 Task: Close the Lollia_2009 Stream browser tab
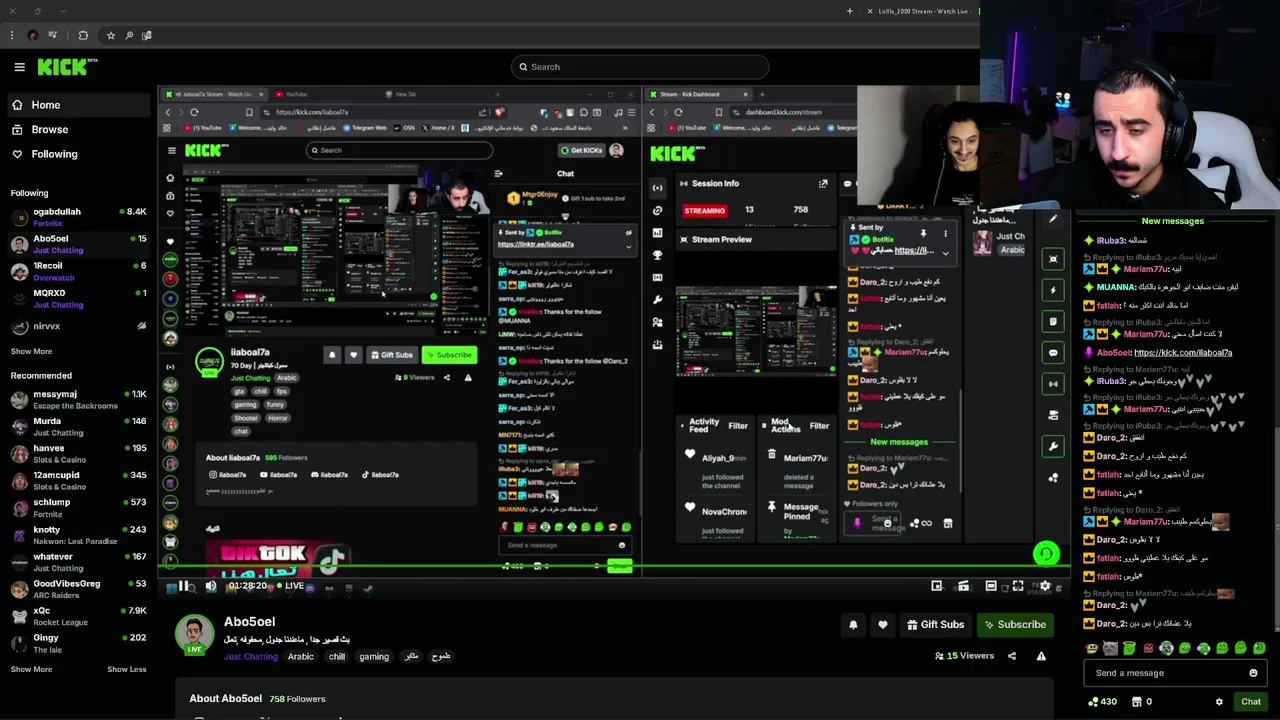pyautogui.click(x=870, y=11)
